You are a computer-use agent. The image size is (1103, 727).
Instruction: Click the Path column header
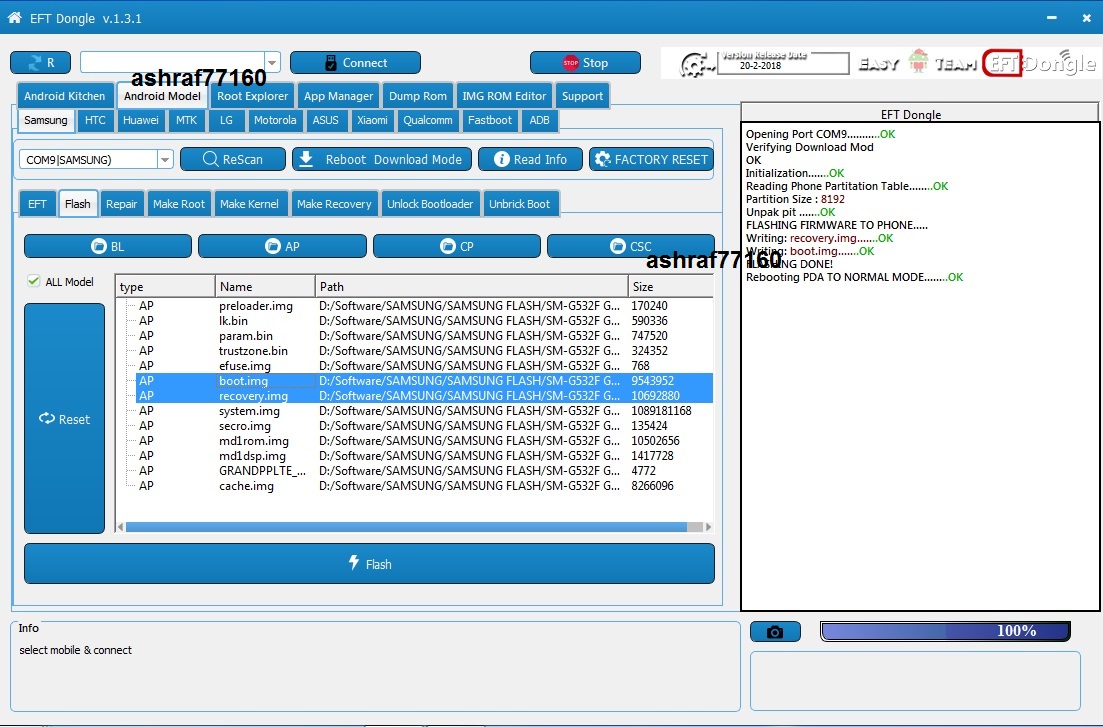(x=471, y=286)
